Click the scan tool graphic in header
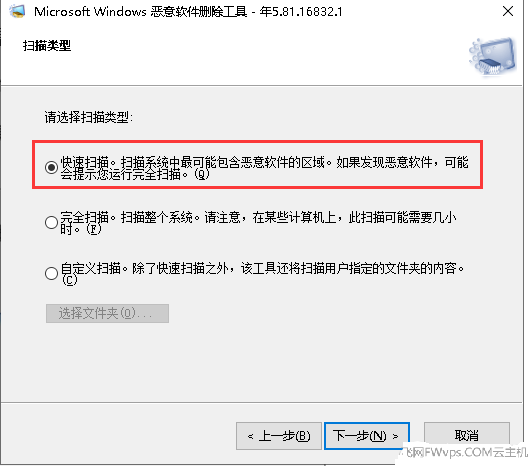Viewport: 532px width, 466px height. pos(493,56)
